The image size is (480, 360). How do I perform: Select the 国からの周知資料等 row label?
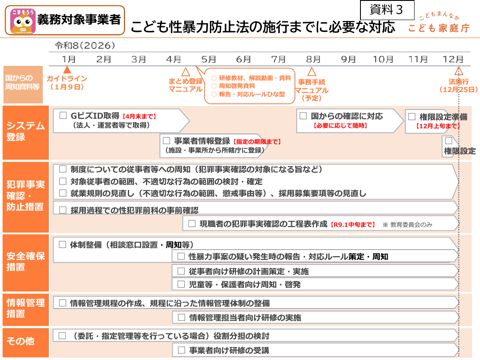23,84
